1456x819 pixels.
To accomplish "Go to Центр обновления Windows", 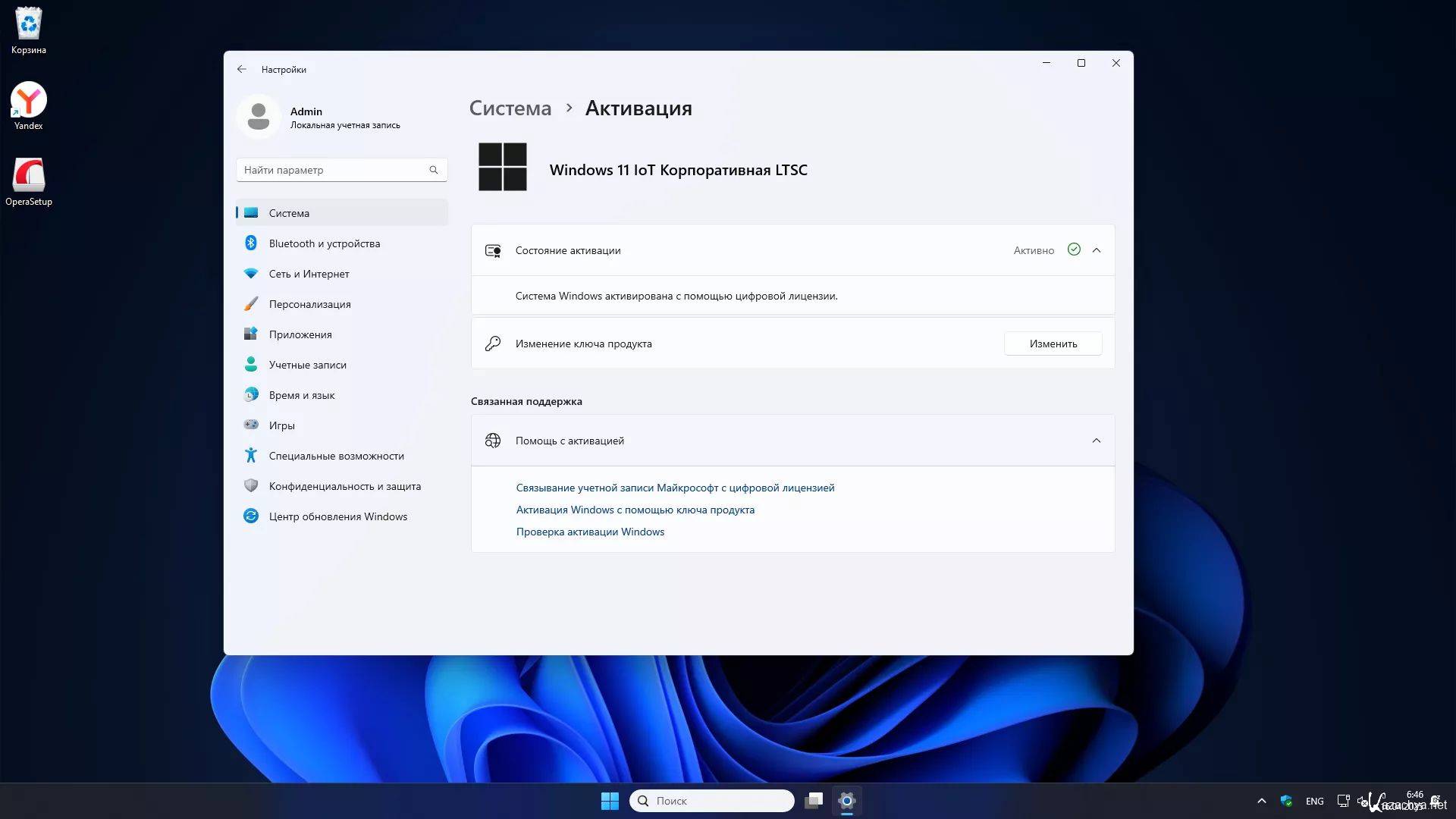I will [337, 516].
